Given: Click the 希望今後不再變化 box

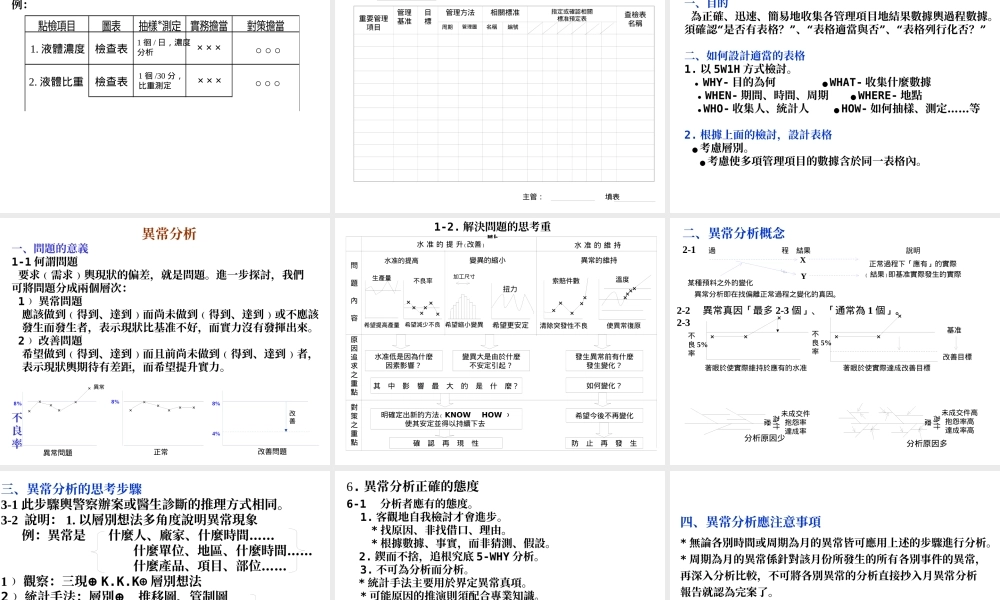Looking at the screenshot, I should click(604, 416).
